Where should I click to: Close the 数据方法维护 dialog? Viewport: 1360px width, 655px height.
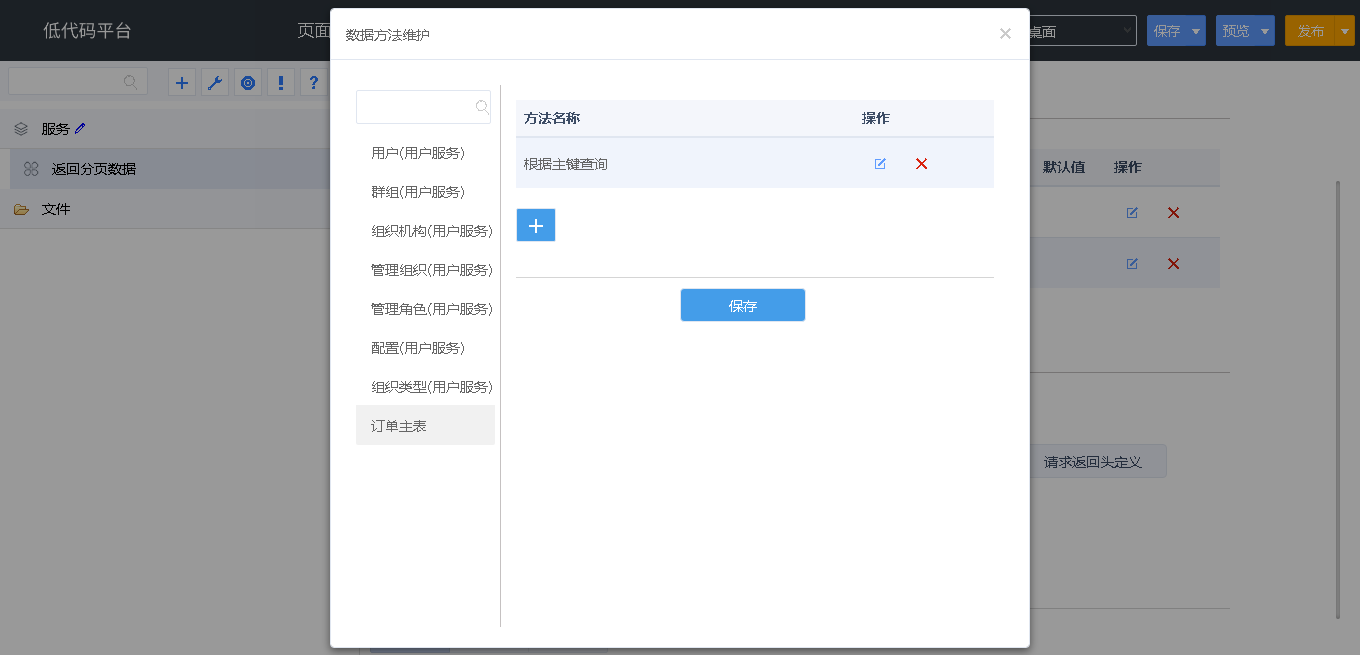click(x=1005, y=34)
